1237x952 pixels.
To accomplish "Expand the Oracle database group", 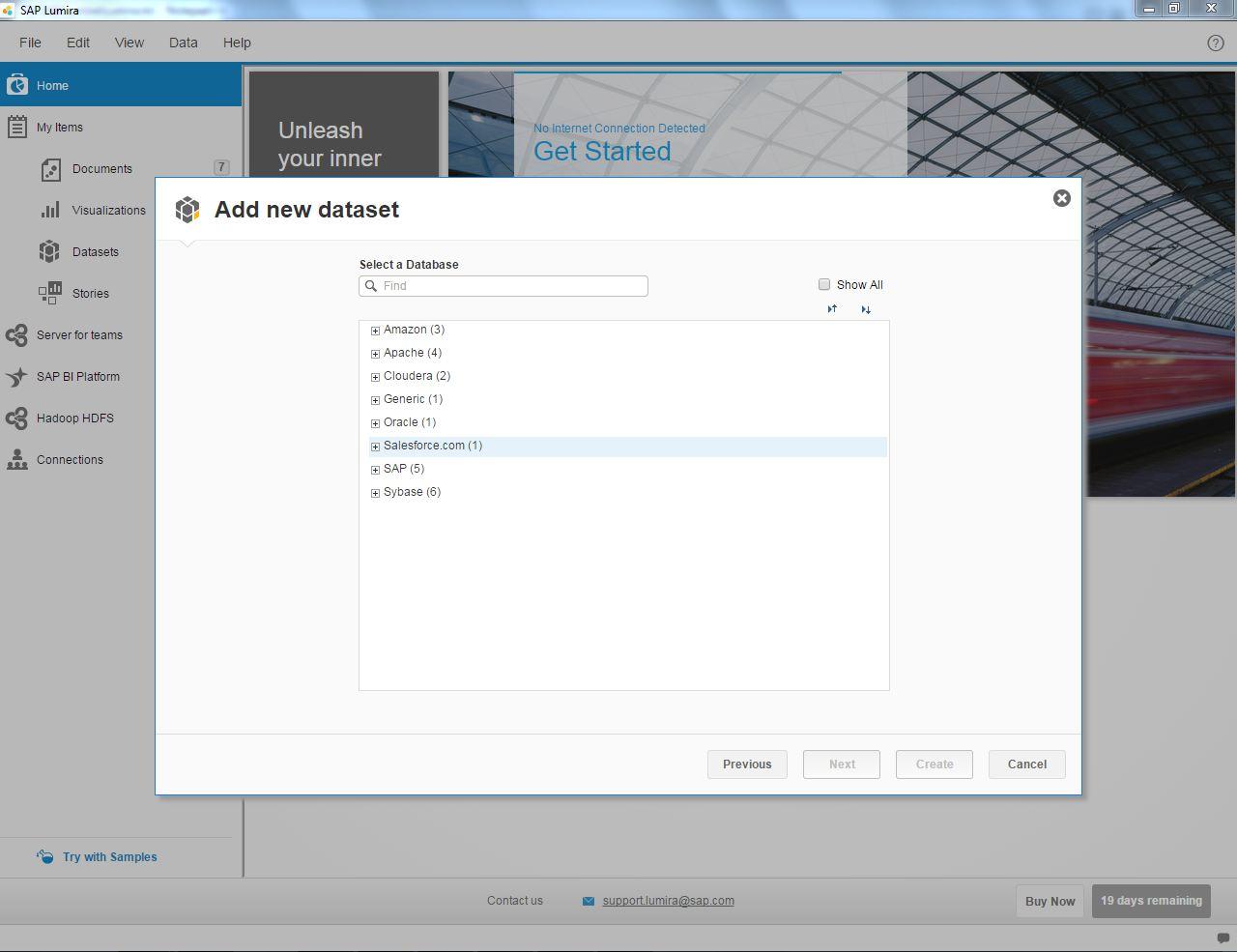I will (375, 423).
